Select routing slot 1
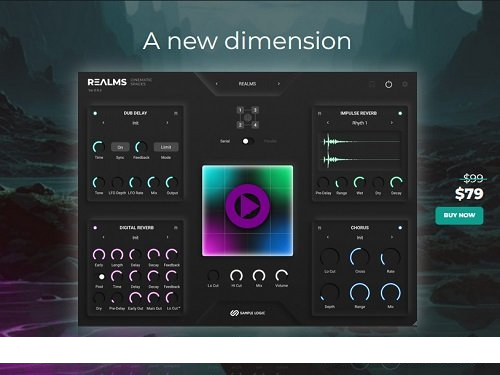Viewport: 500px width, 375px height. (x=240, y=110)
